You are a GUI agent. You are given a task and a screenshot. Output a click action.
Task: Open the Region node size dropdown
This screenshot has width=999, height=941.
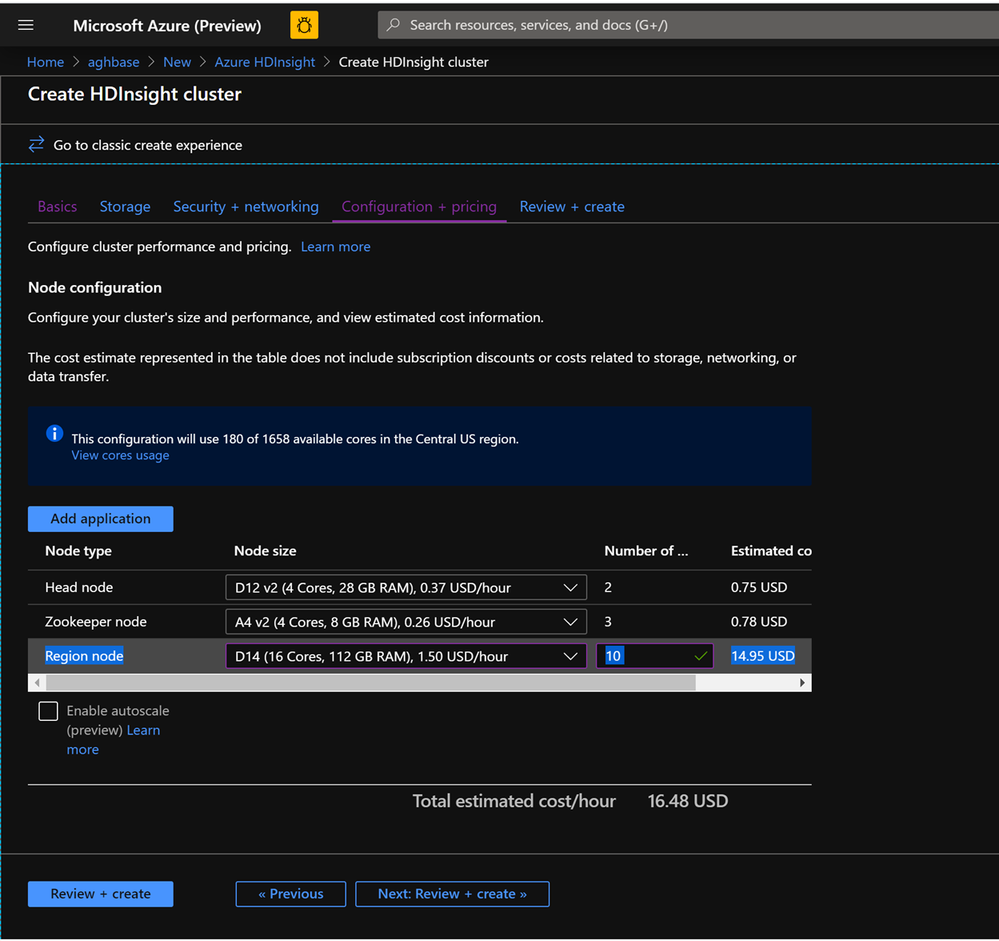pyautogui.click(x=406, y=656)
